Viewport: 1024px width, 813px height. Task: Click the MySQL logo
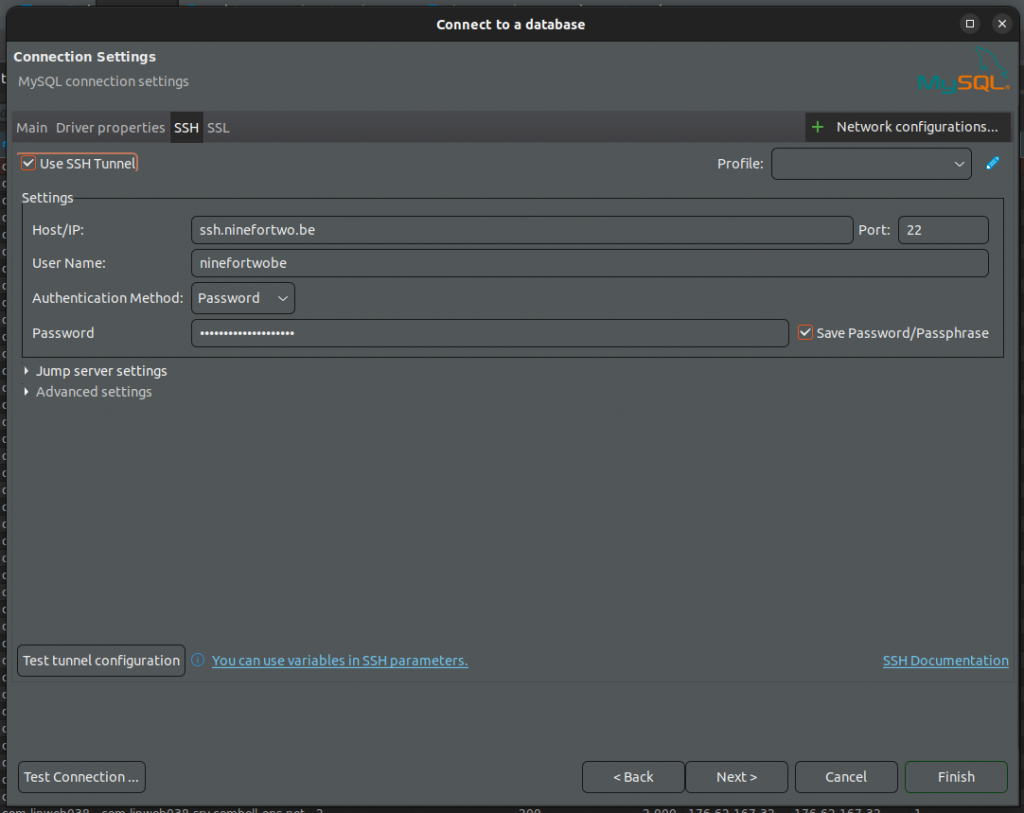(964, 71)
